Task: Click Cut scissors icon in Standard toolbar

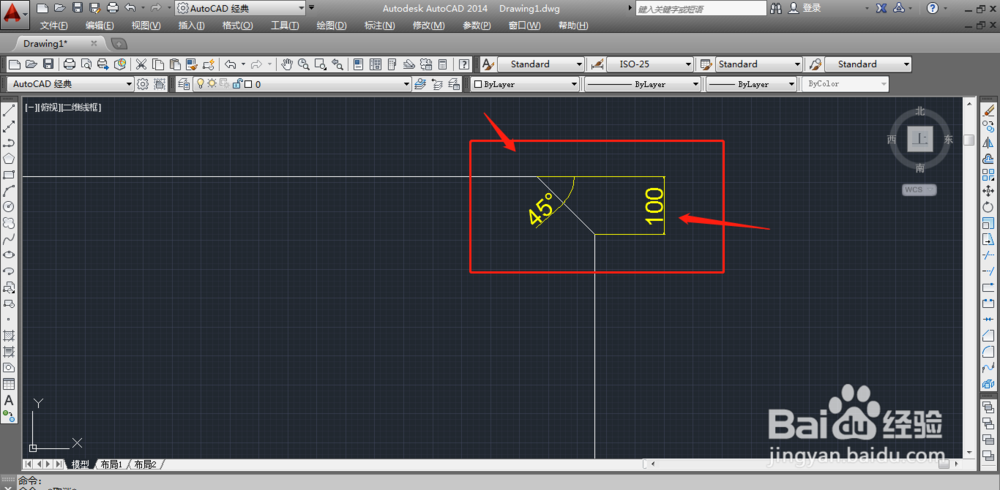Action: [141, 64]
